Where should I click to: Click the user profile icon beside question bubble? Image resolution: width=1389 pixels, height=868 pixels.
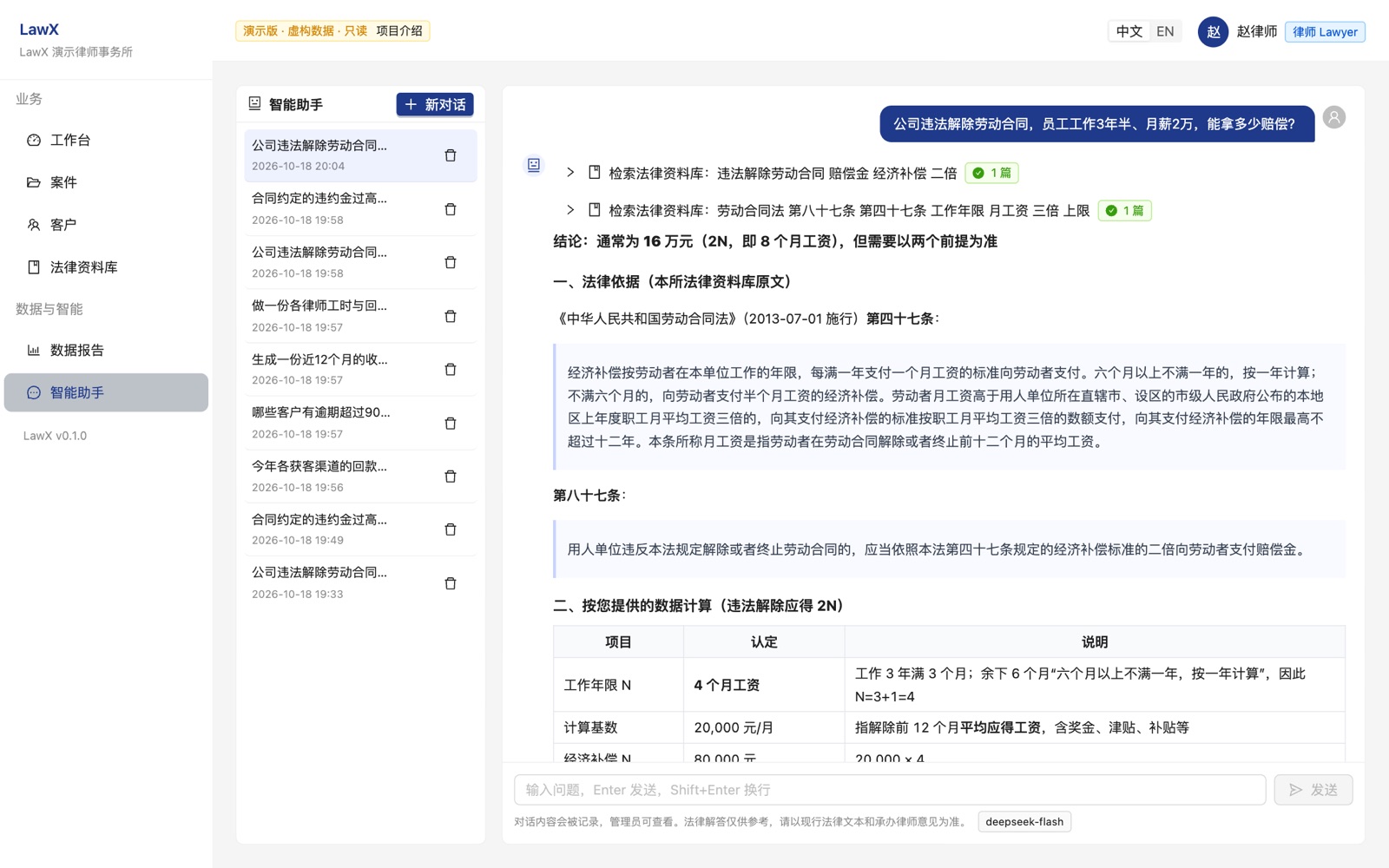point(1334,117)
